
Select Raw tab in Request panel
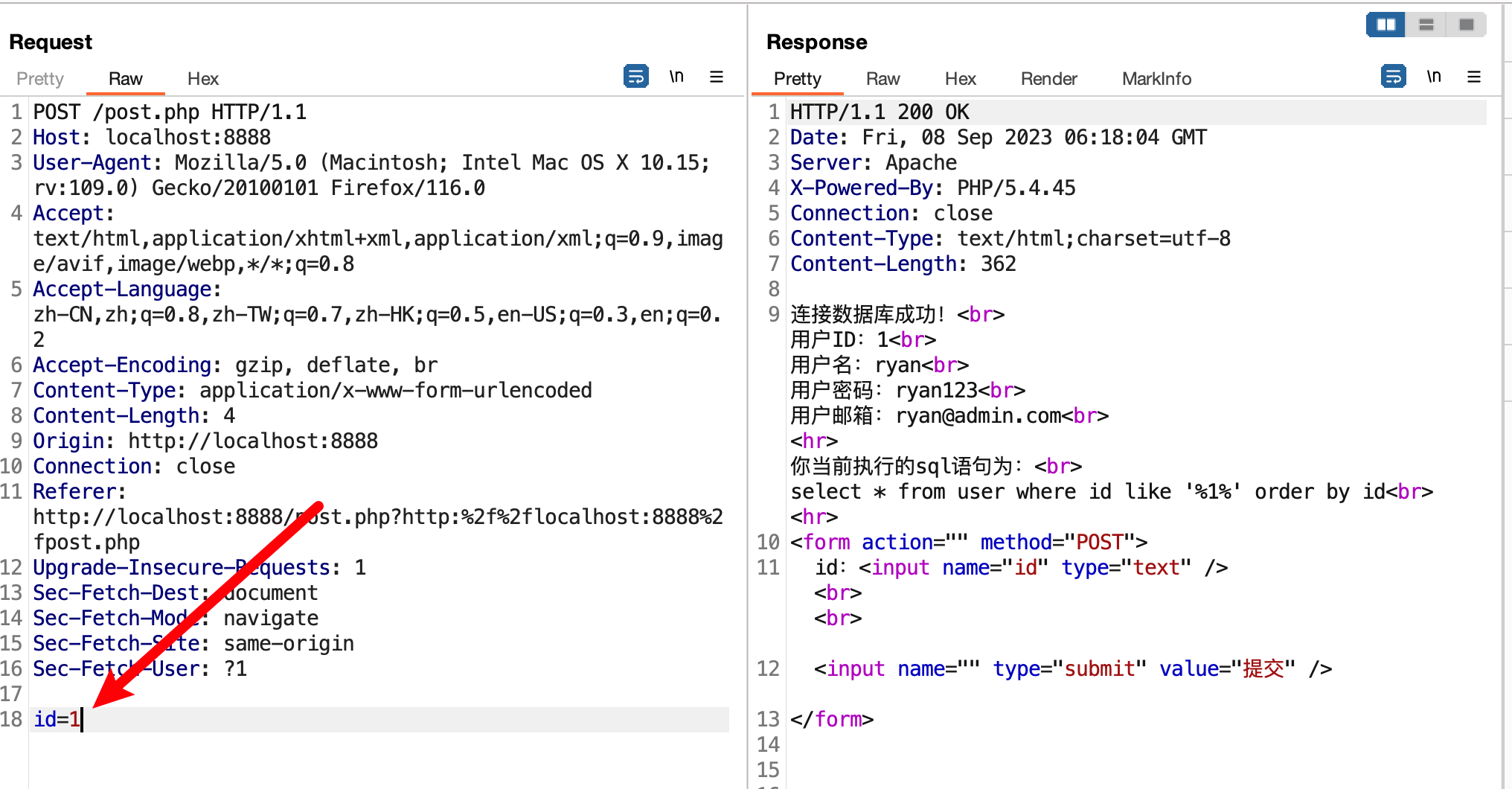click(125, 79)
